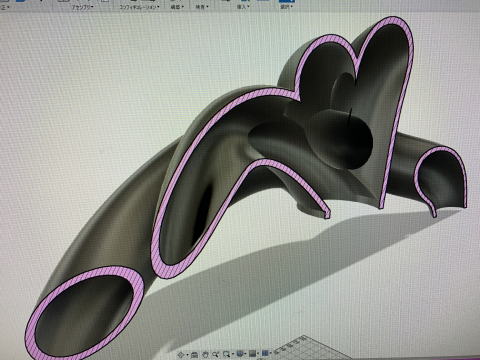
Task: Open the アセンブリ toolbar menu
Action: [x=83, y=7]
